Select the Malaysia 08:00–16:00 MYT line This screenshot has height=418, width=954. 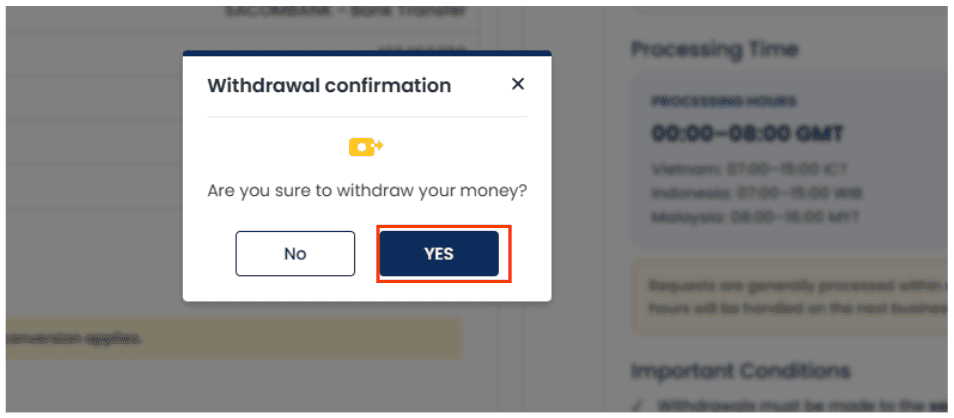pyautogui.click(x=756, y=217)
